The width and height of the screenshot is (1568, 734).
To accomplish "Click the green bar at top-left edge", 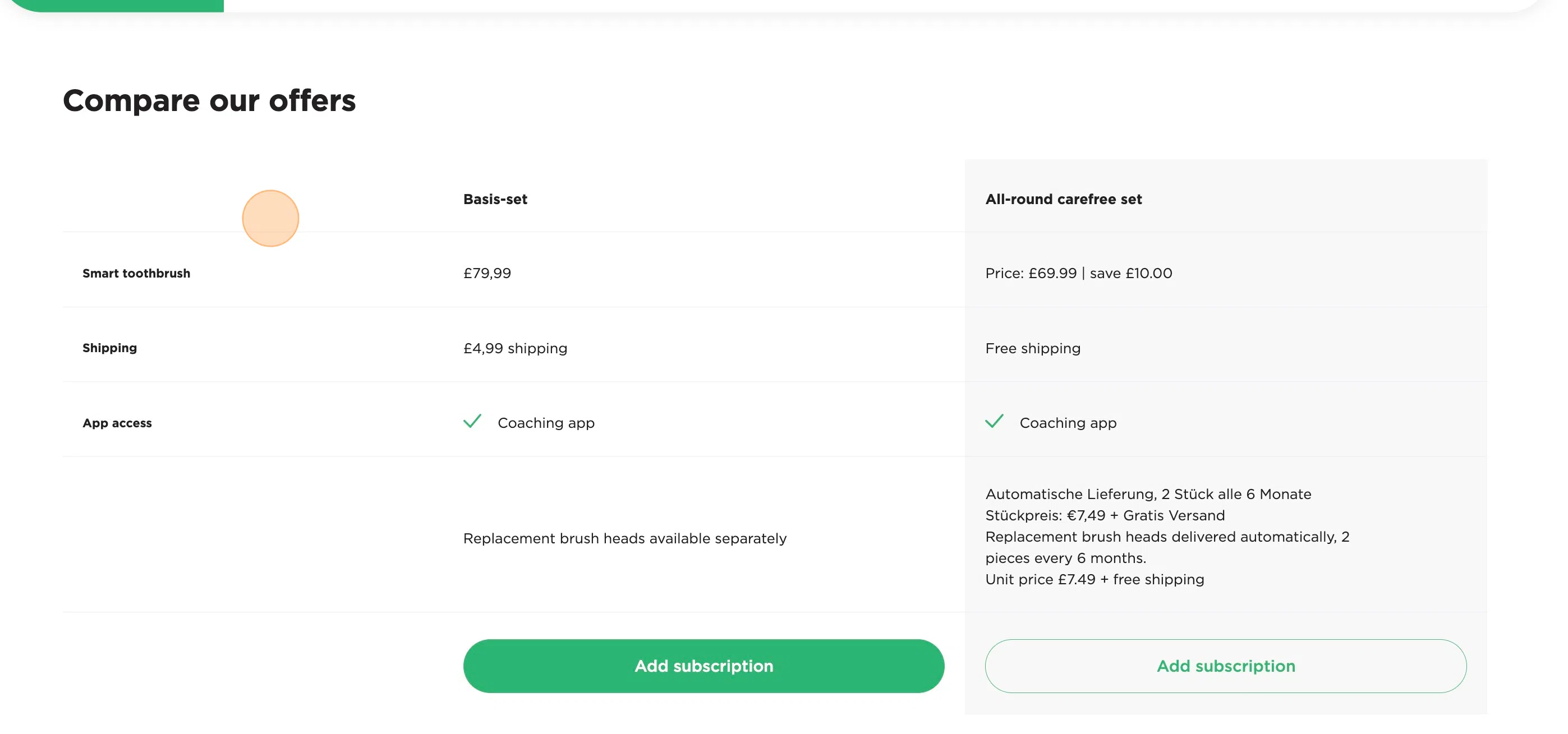I will 122,5.
